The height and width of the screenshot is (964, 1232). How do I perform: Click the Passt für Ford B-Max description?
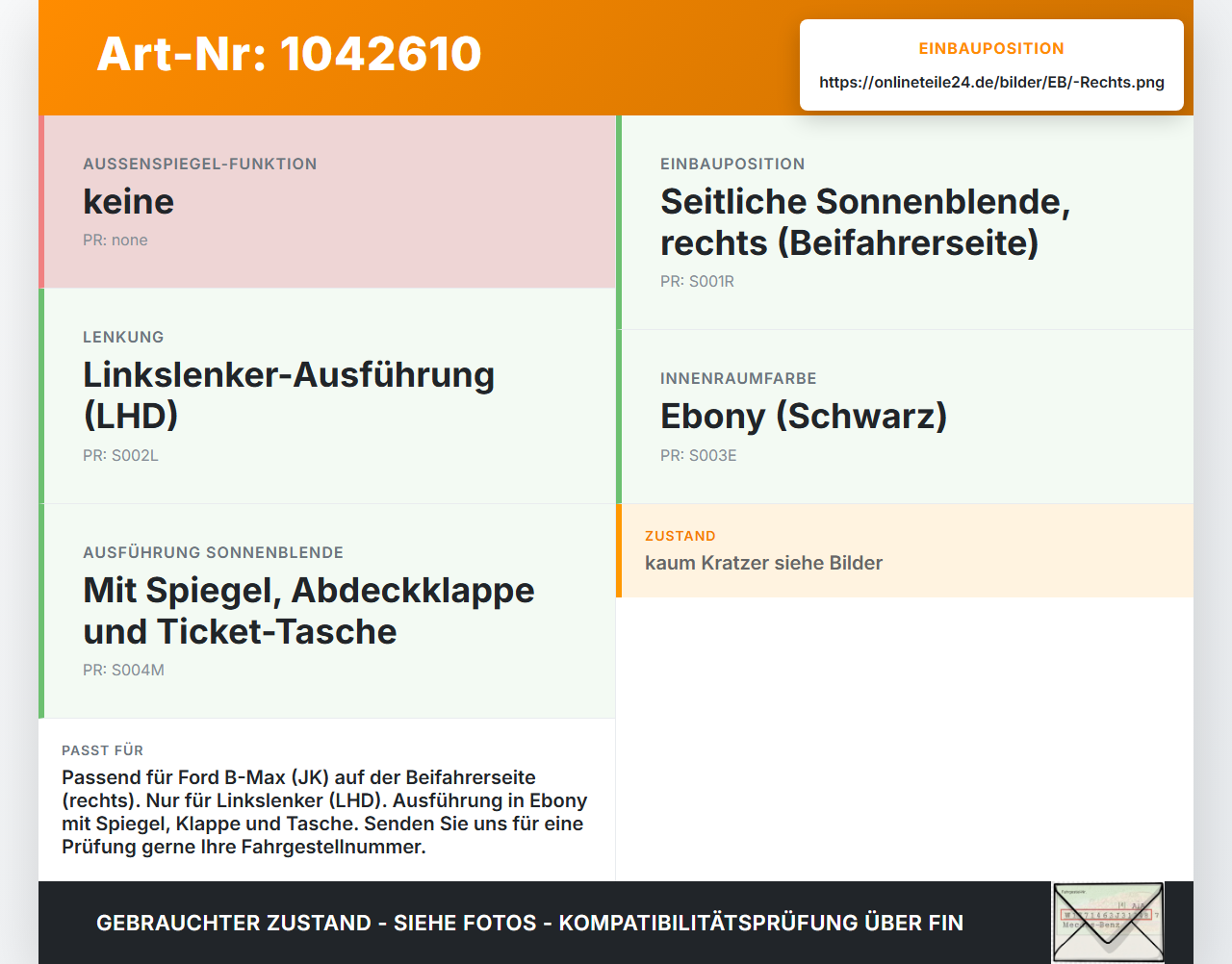[x=325, y=812]
